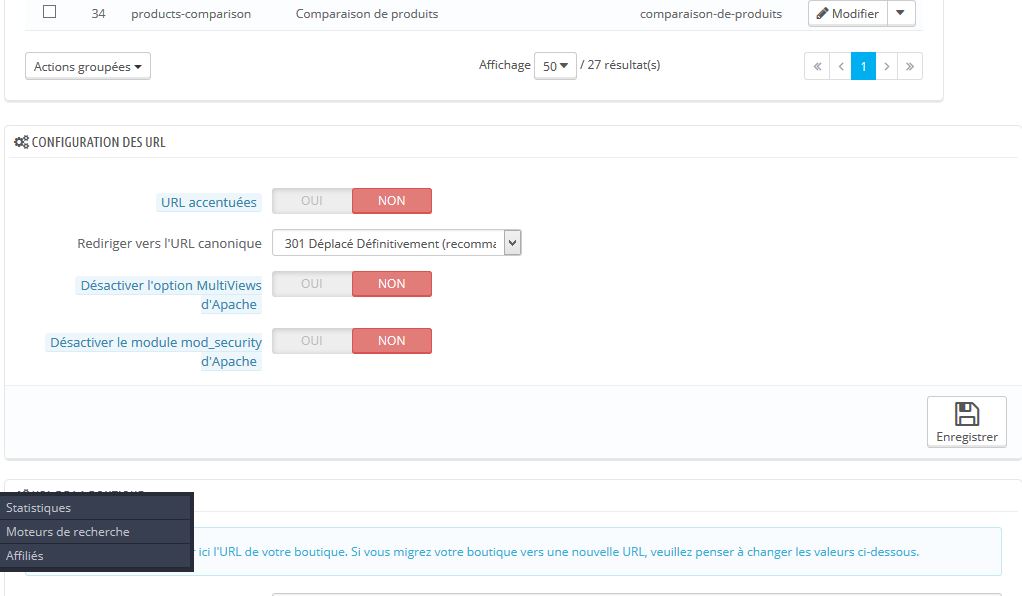This screenshot has width=1022, height=596.
Task: Click Modifier button for products-comparison
Action: coord(847,13)
